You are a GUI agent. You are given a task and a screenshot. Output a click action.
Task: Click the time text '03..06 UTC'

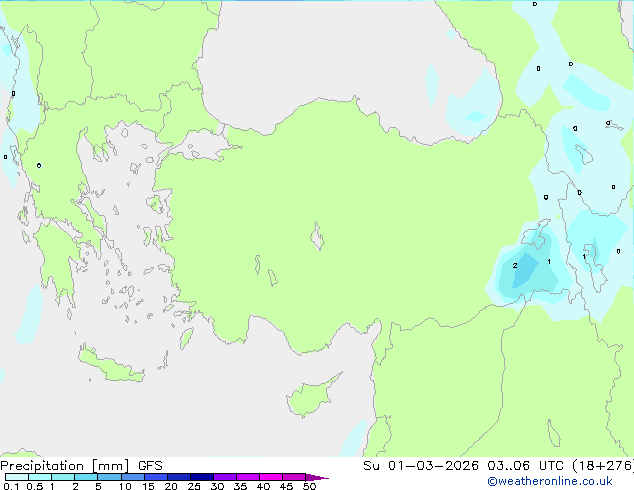pyautogui.click(x=525, y=466)
